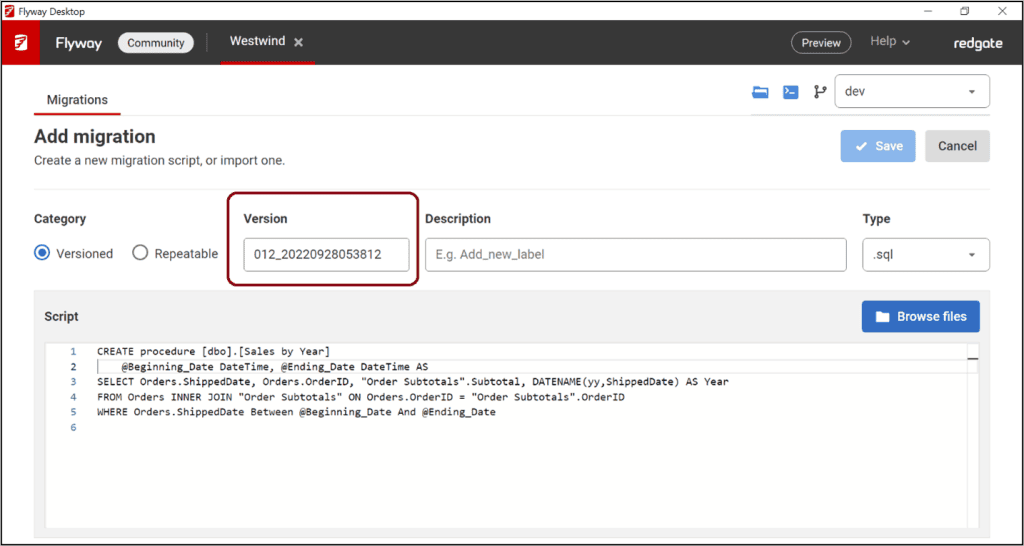Switch to the Migrations tab
This screenshot has height=546, width=1024.
point(77,100)
